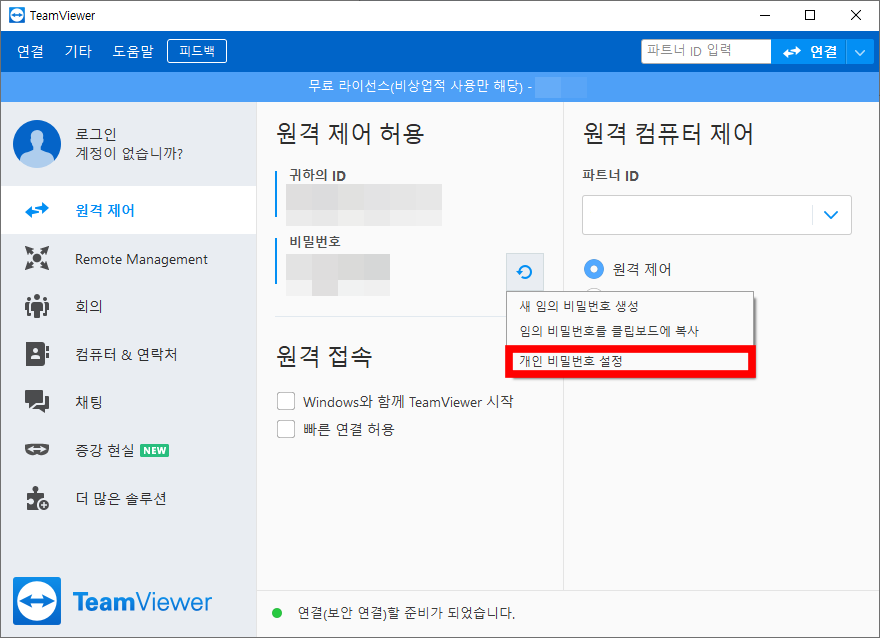This screenshot has width=880, height=638.
Task: Close the TeamViewer window
Action: pos(855,15)
